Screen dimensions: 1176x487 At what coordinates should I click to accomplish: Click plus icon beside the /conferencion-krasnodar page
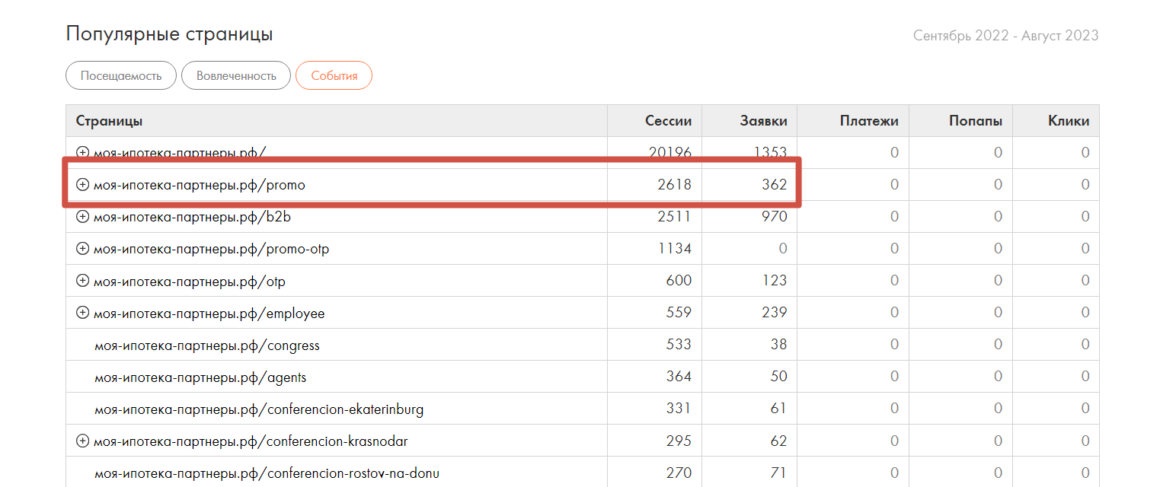[83, 441]
